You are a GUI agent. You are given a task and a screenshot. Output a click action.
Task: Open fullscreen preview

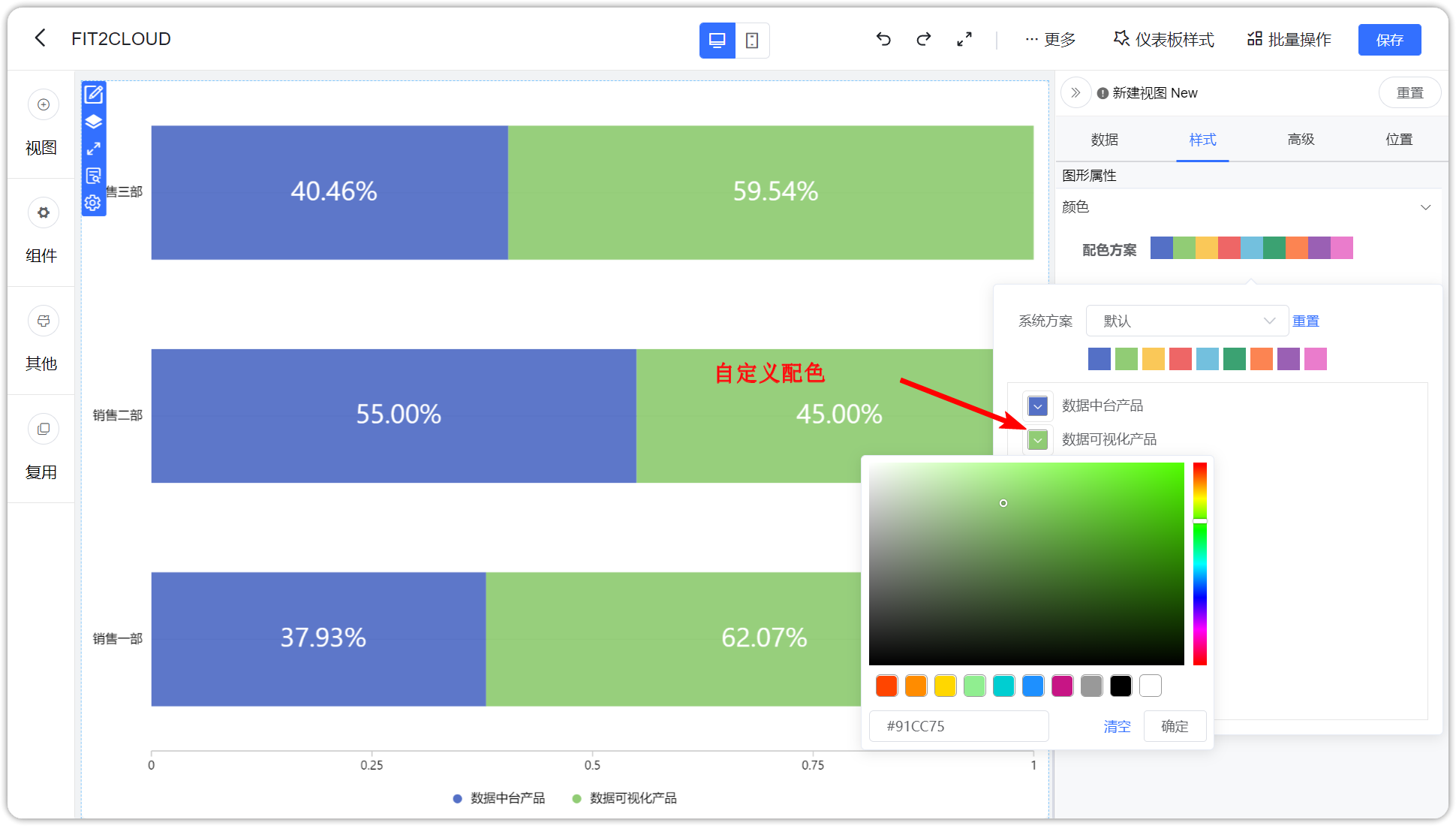[964, 39]
